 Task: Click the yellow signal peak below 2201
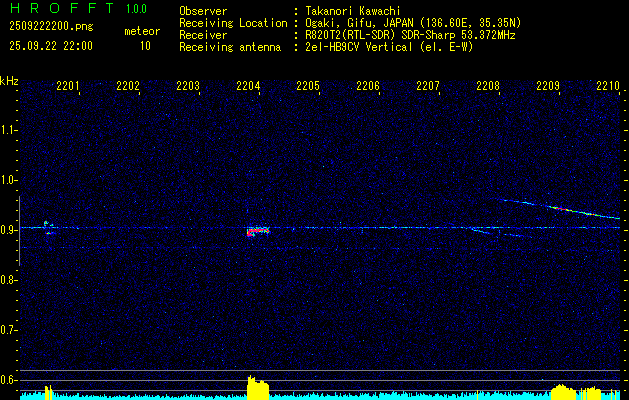(x=49, y=392)
